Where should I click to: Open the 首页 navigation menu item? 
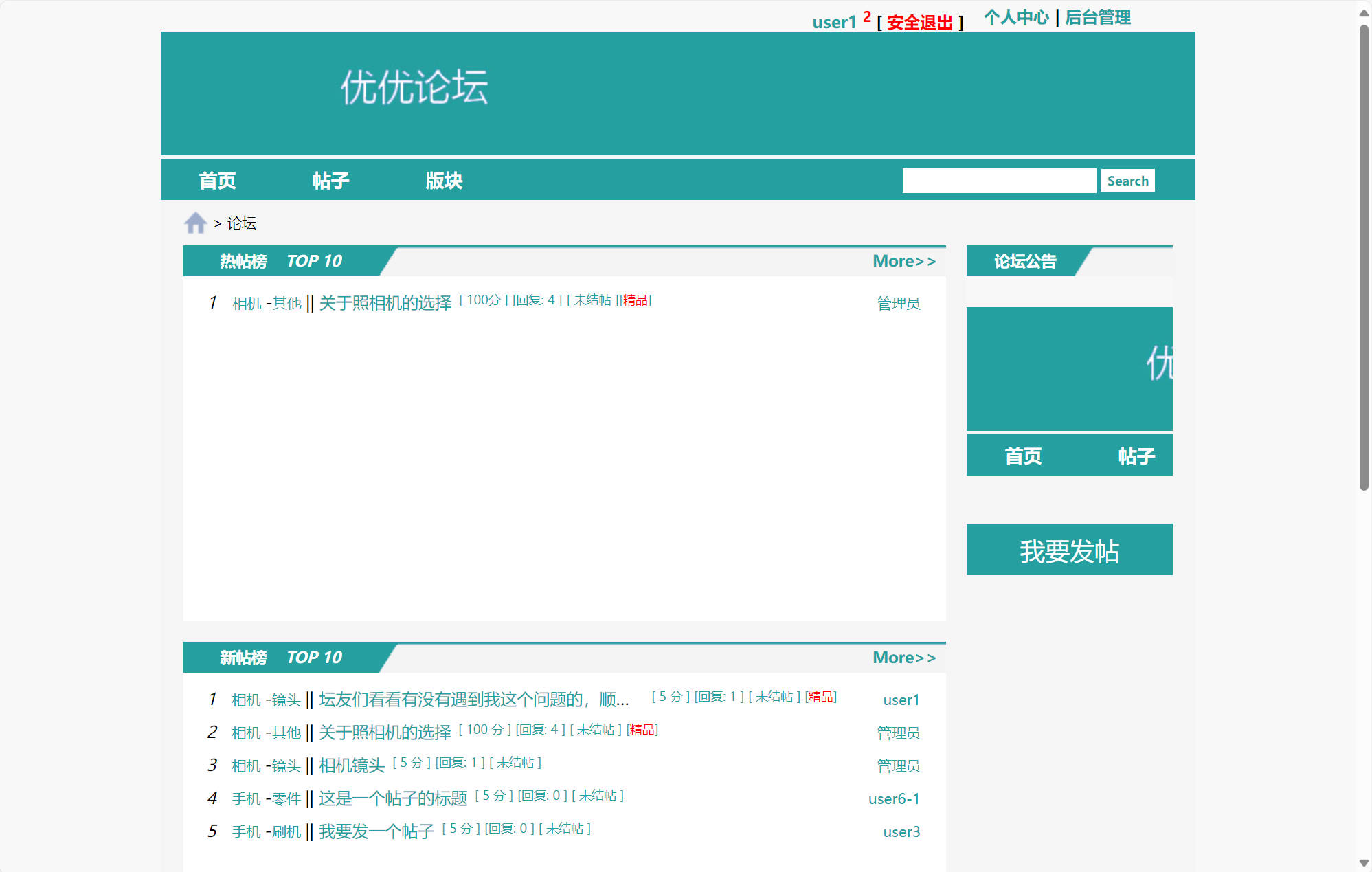click(x=217, y=180)
